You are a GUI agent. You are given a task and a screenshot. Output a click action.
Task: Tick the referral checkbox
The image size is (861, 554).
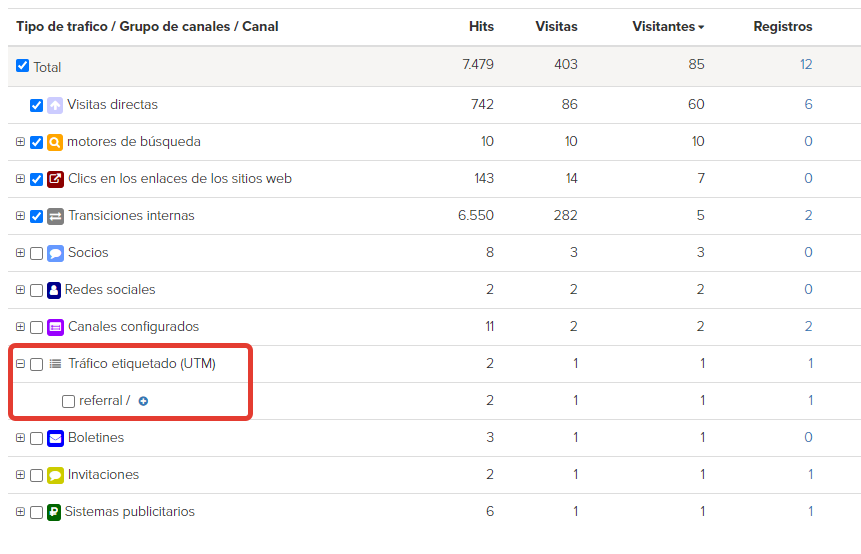click(69, 401)
